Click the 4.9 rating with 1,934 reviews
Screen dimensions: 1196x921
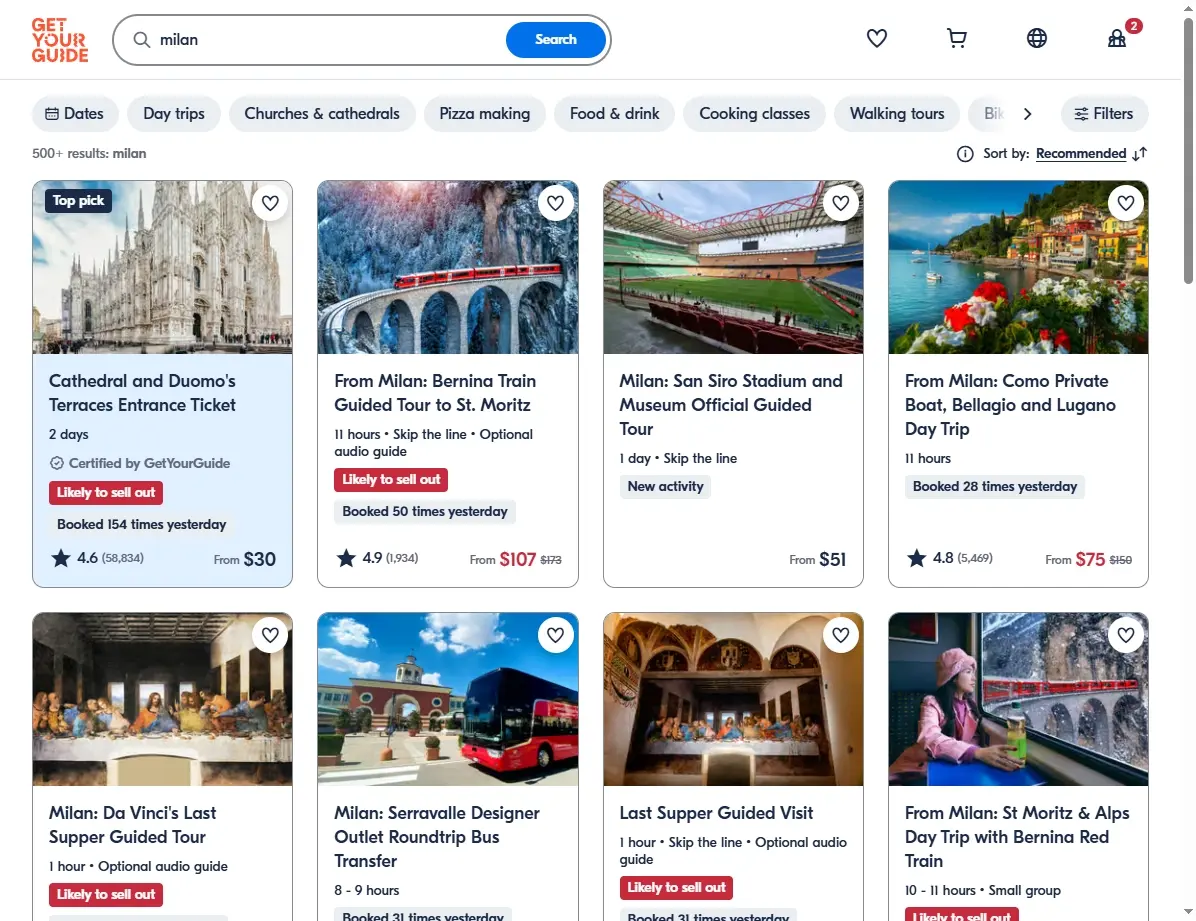[x=378, y=558]
